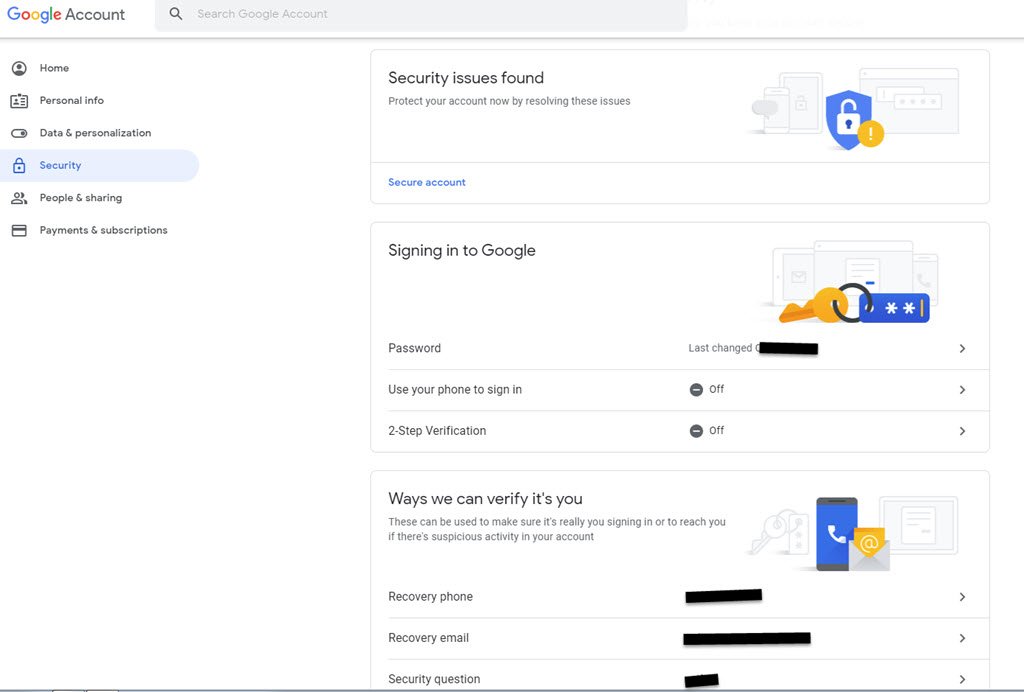This screenshot has width=1024, height=692.
Task: Click the People & sharing icon
Action: pos(19,198)
